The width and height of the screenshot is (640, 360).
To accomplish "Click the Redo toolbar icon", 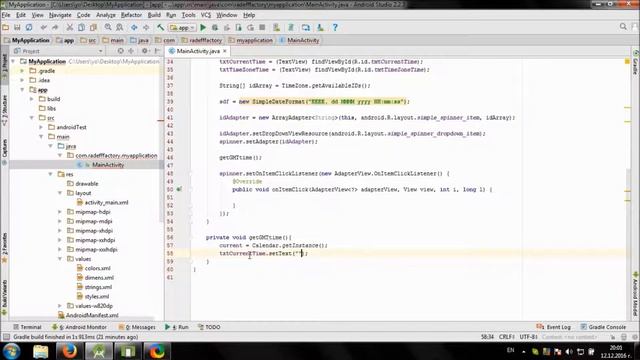I will pyautogui.click(x=55, y=27).
